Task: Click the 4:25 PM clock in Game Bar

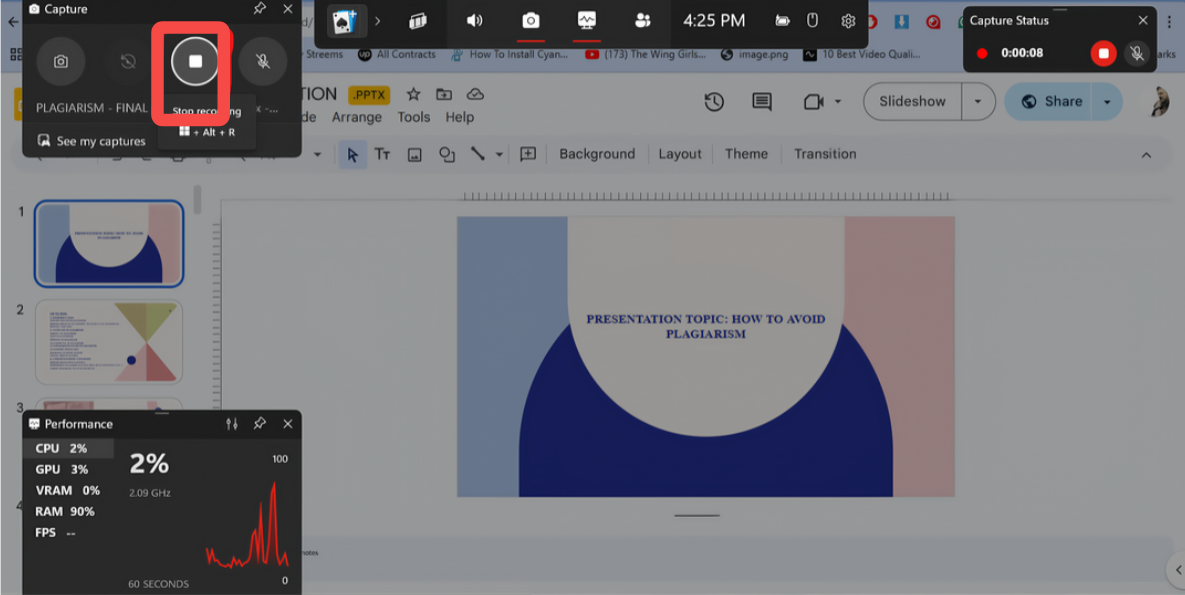Action: tap(714, 21)
